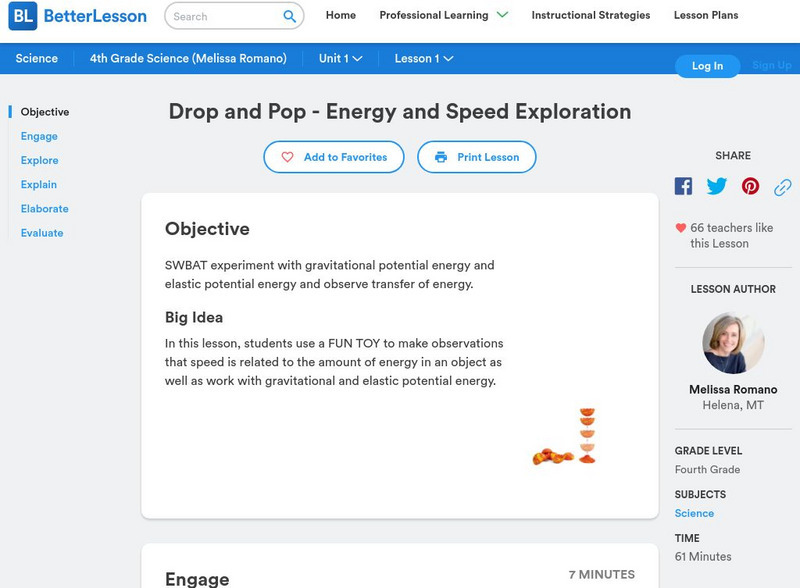Screen dimensions: 800x588
Task: Go to Home in top navigation
Action: tap(341, 15)
